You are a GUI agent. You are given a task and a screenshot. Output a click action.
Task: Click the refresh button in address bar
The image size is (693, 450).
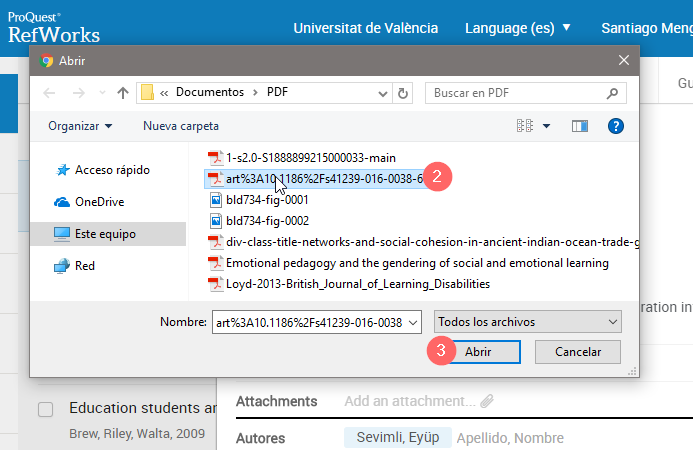403,92
